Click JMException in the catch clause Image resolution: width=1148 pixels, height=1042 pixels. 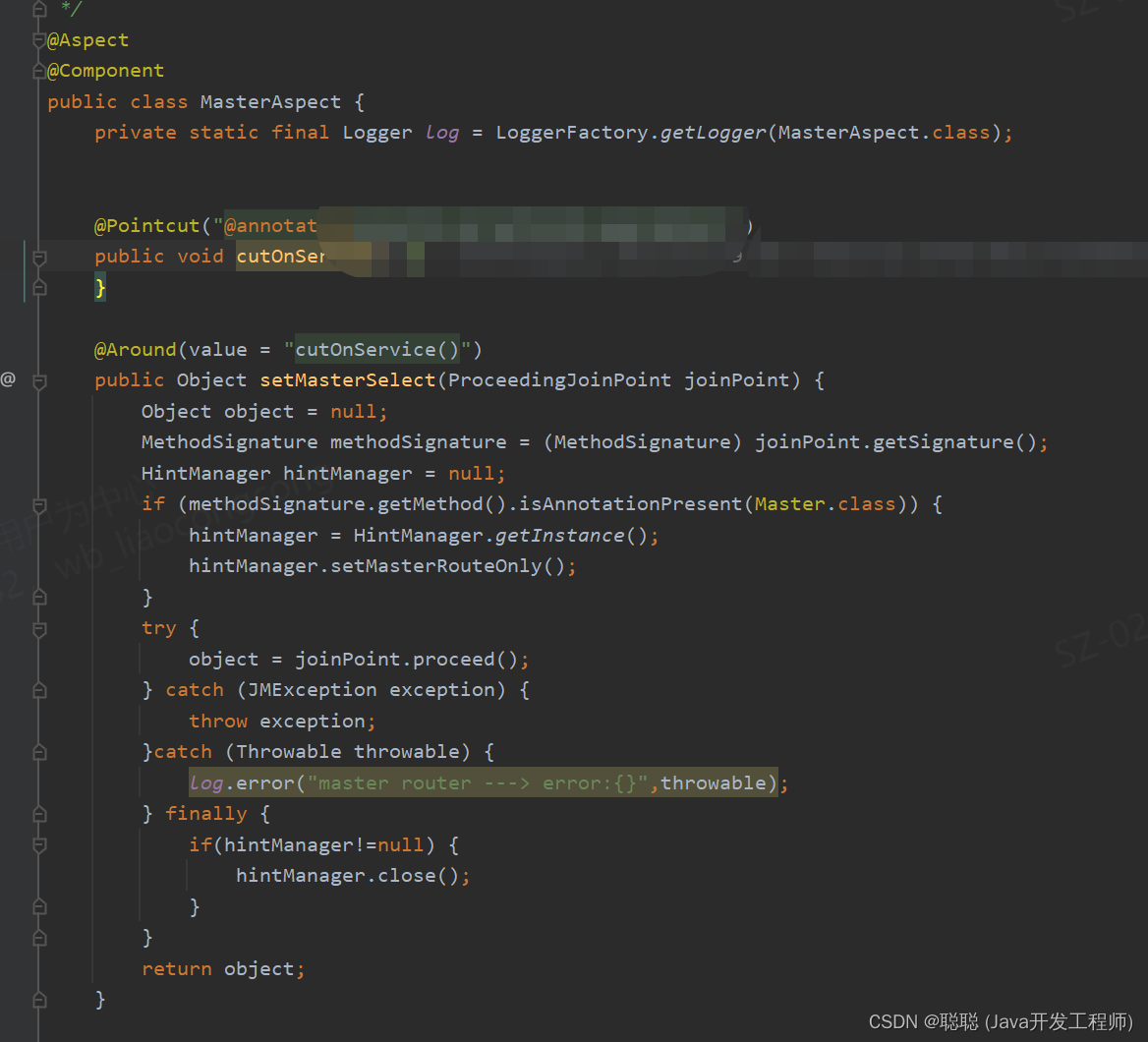point(312,690)
